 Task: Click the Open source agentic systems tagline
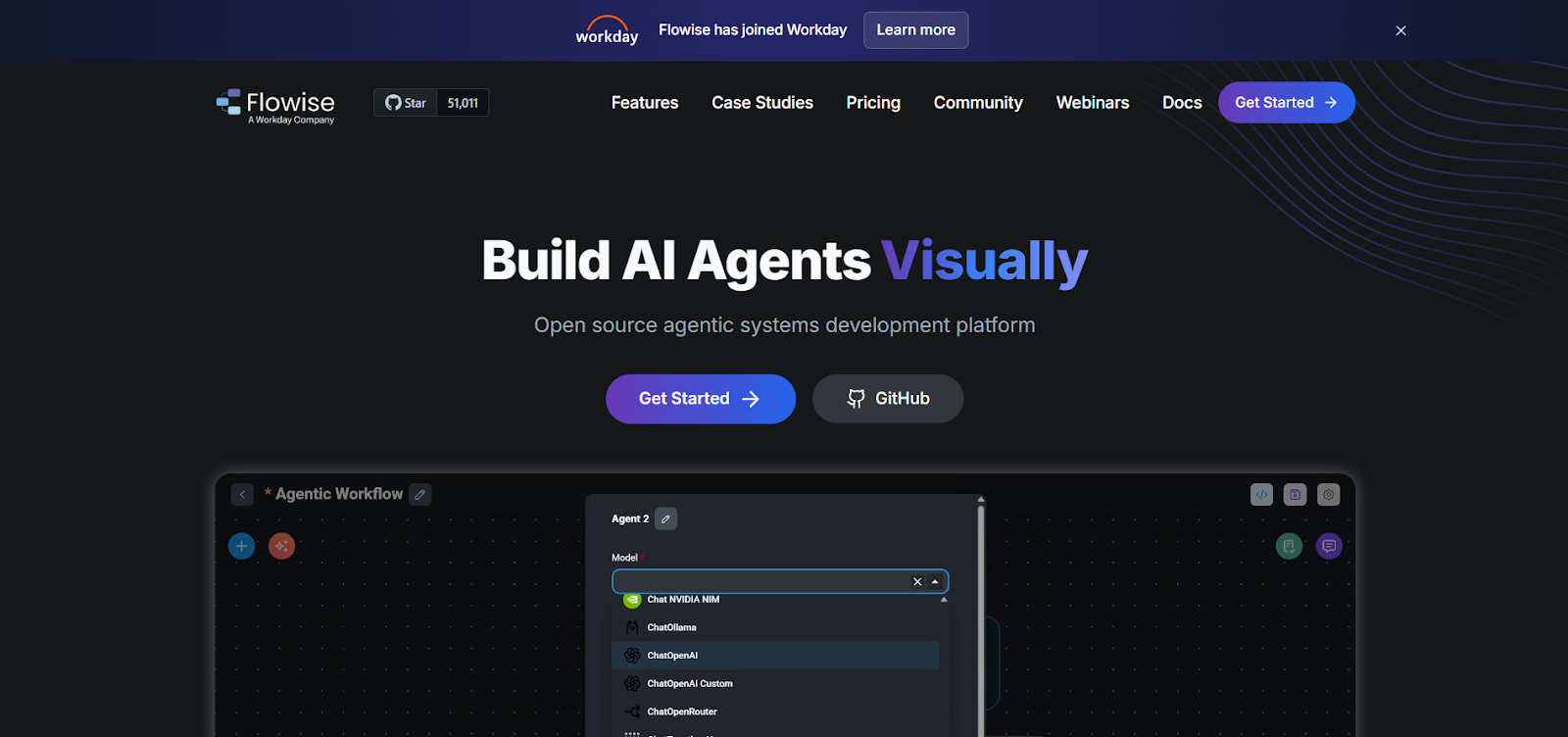(x=784, y=325)
